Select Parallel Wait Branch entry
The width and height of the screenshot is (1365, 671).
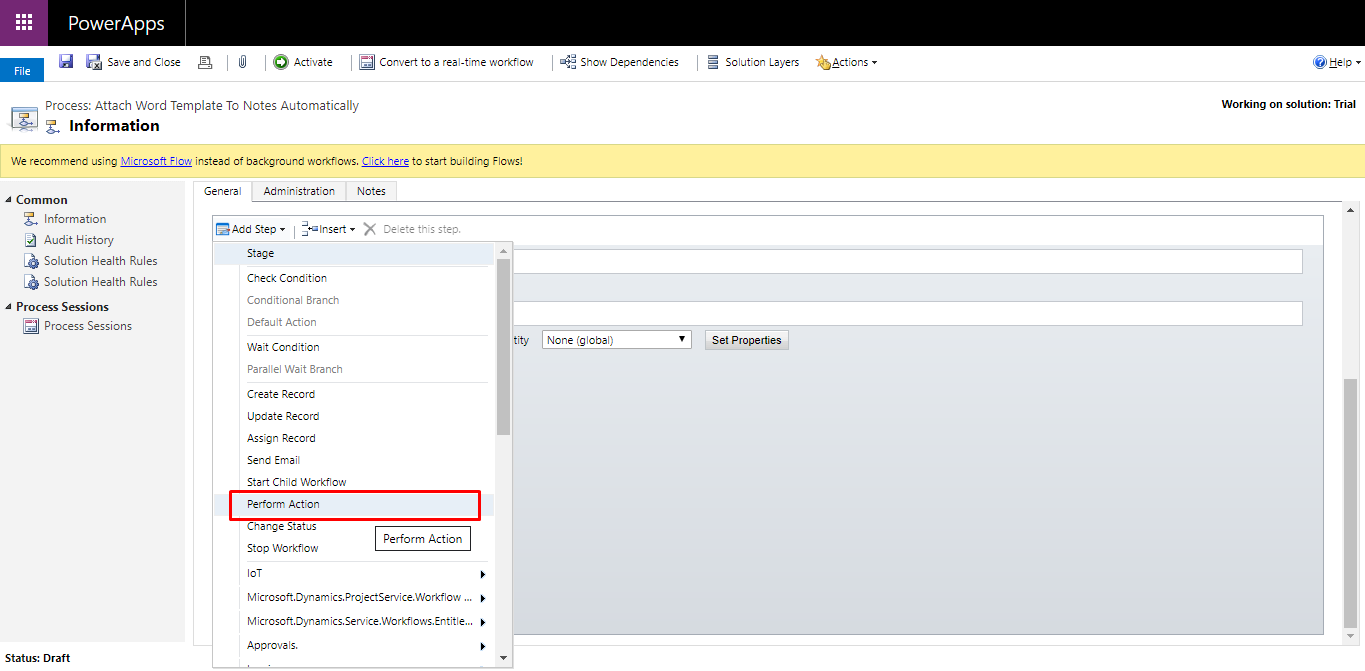354,369
